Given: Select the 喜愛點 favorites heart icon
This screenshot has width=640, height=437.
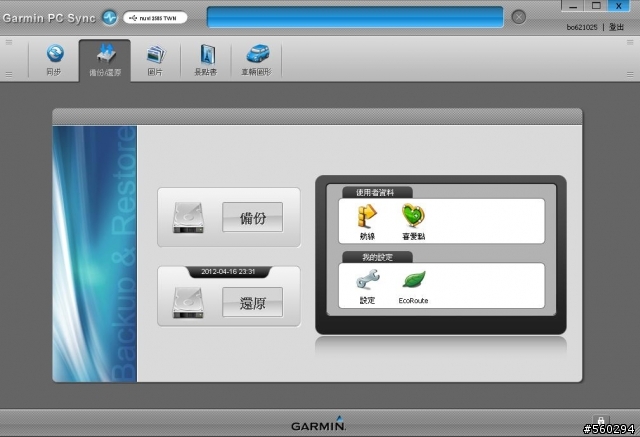Looking at the screenshot, I should tap(413, 222).
